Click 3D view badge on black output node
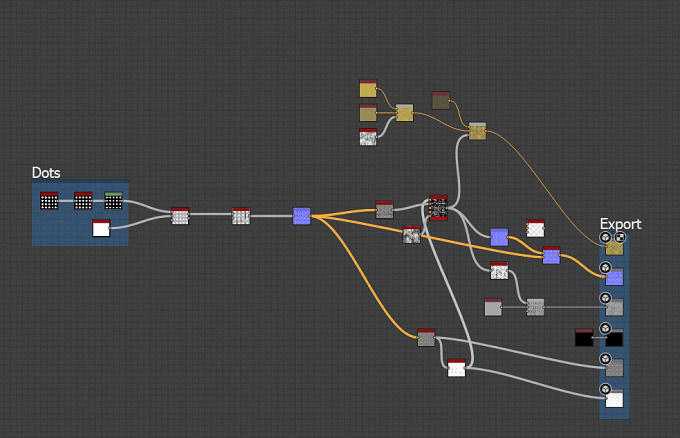The width and height of the screenshot is (680, 438). [605, 328]
